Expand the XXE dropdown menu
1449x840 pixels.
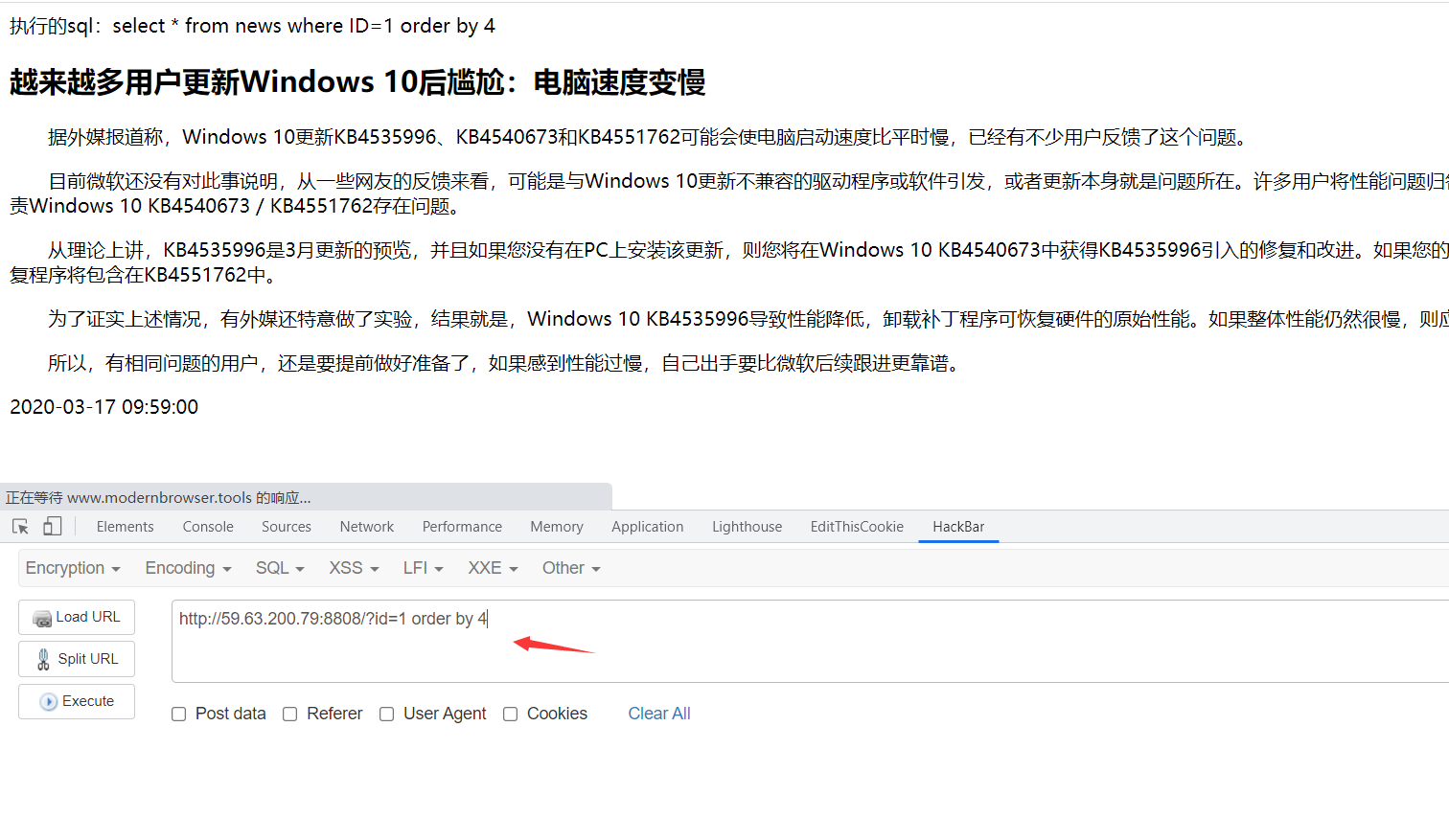coord(493,568)
